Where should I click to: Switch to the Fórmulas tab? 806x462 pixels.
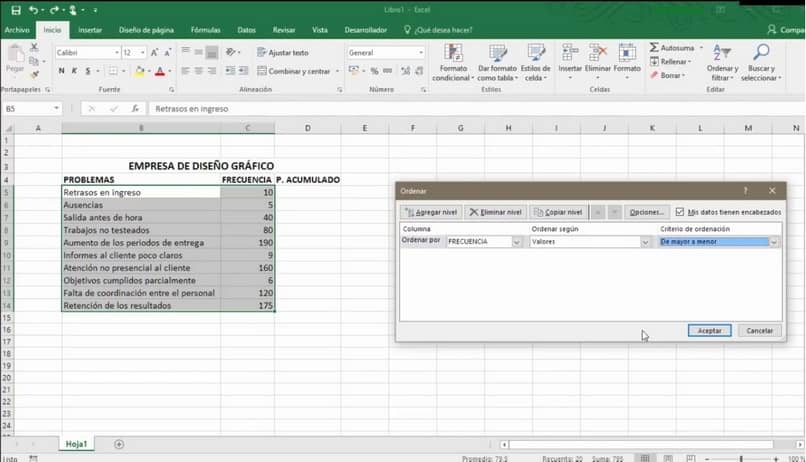point(206,30)
